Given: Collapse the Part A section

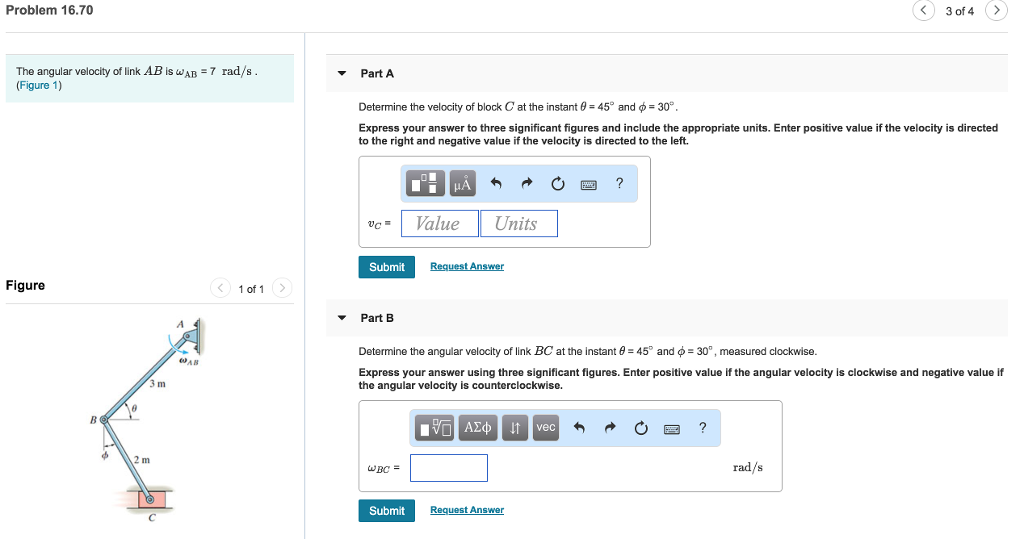Looking at the screenshot, I should 342,73.
